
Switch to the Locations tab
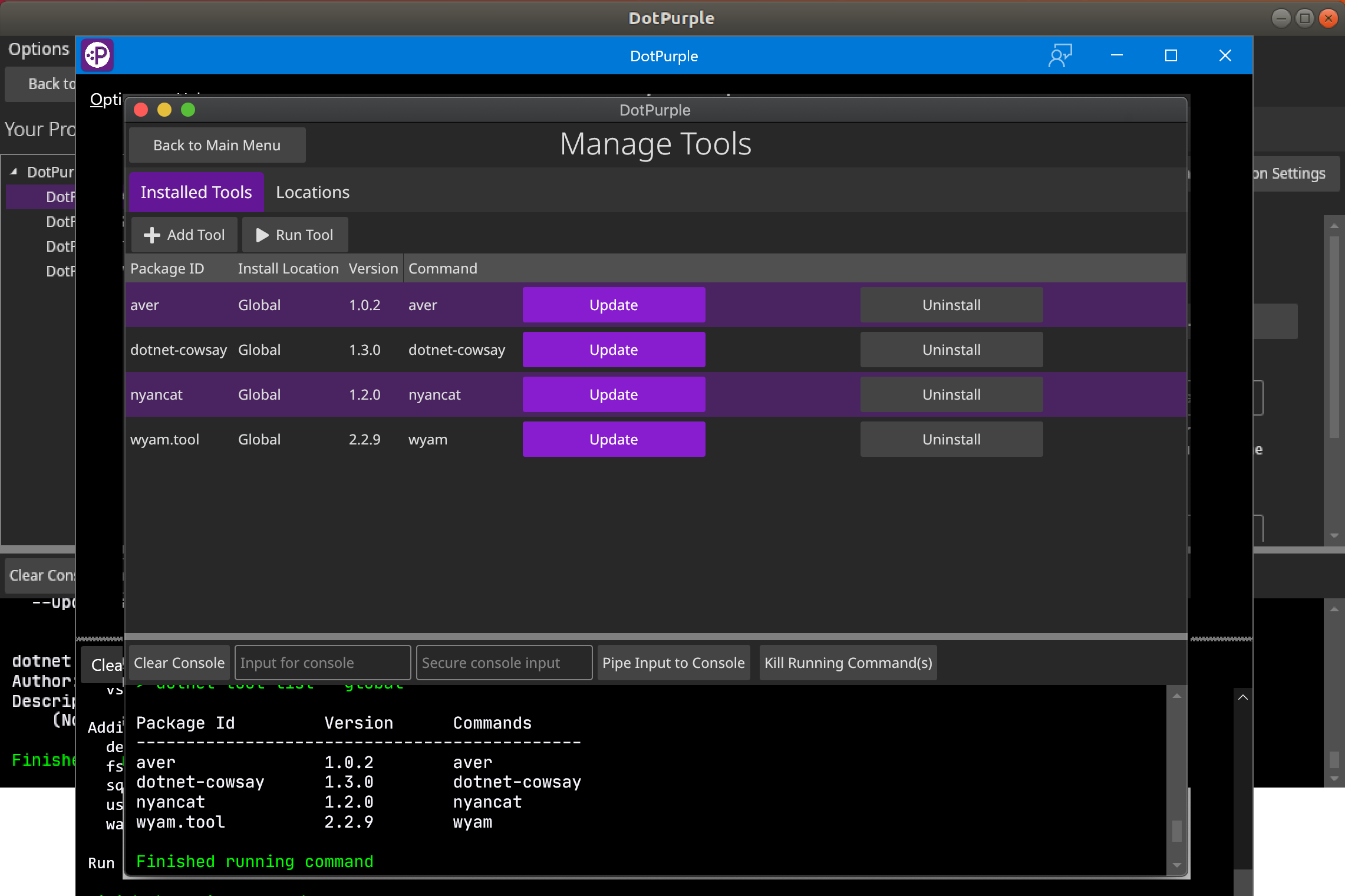coord(313,192)
